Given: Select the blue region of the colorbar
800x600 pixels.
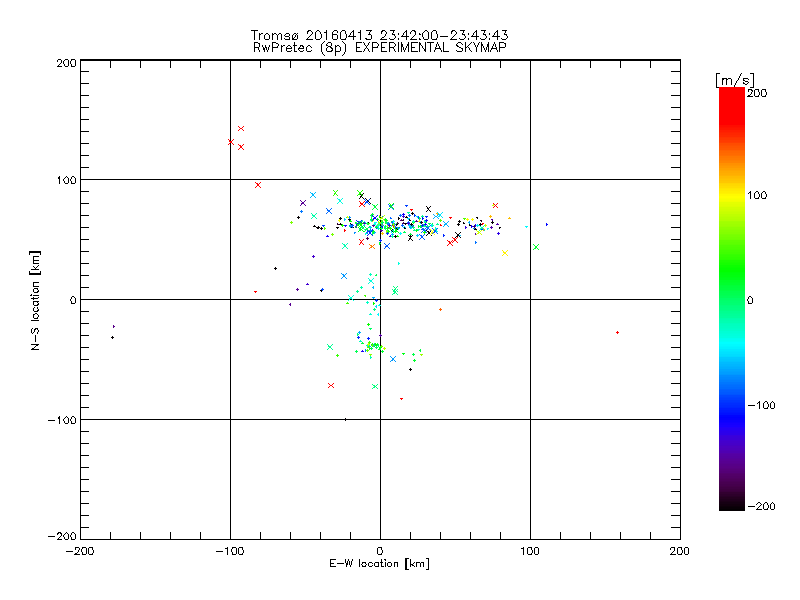Looking at the screenshot, I should (731, 405).
